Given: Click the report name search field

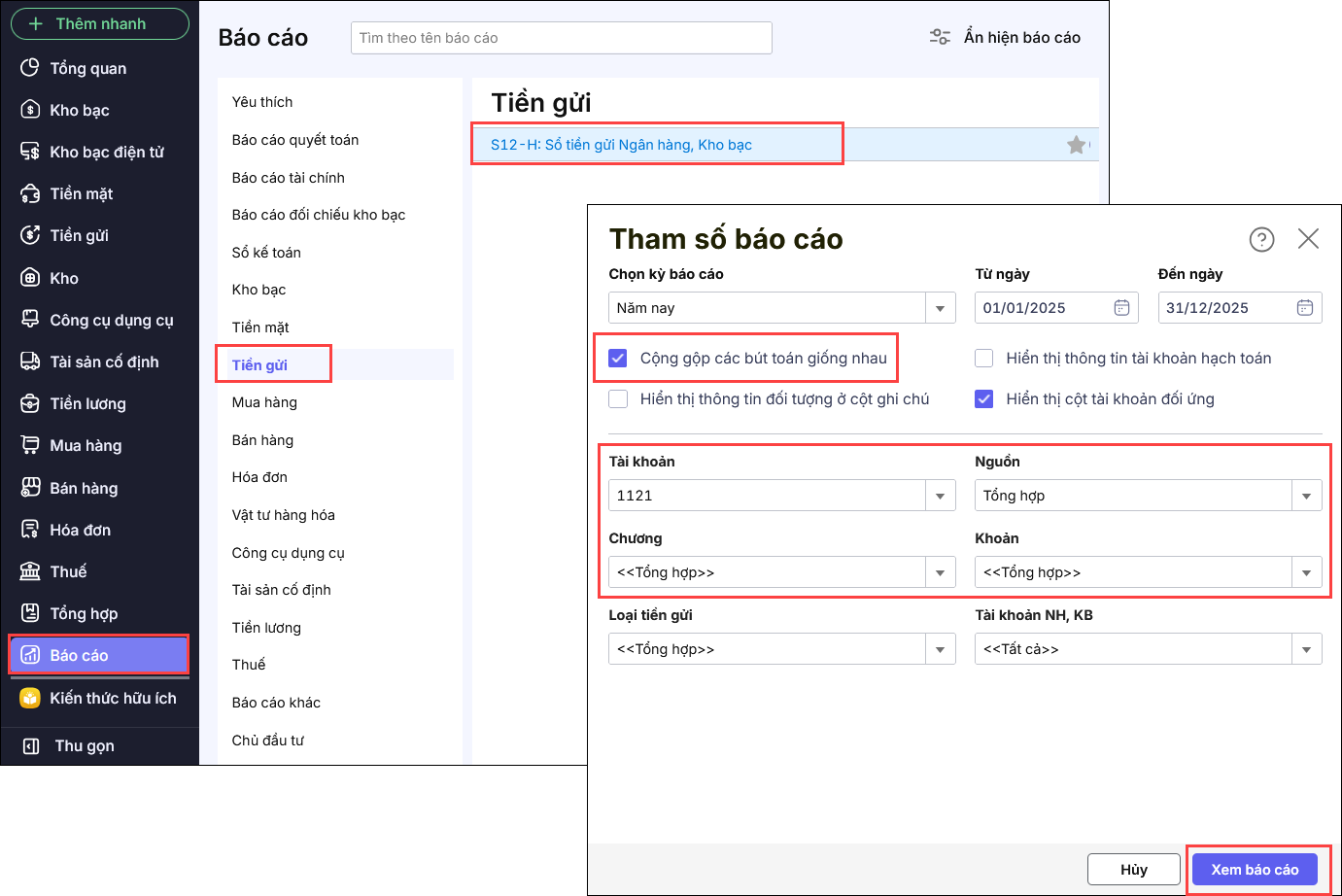Looking at the screenshot, I should coord(561,38).
